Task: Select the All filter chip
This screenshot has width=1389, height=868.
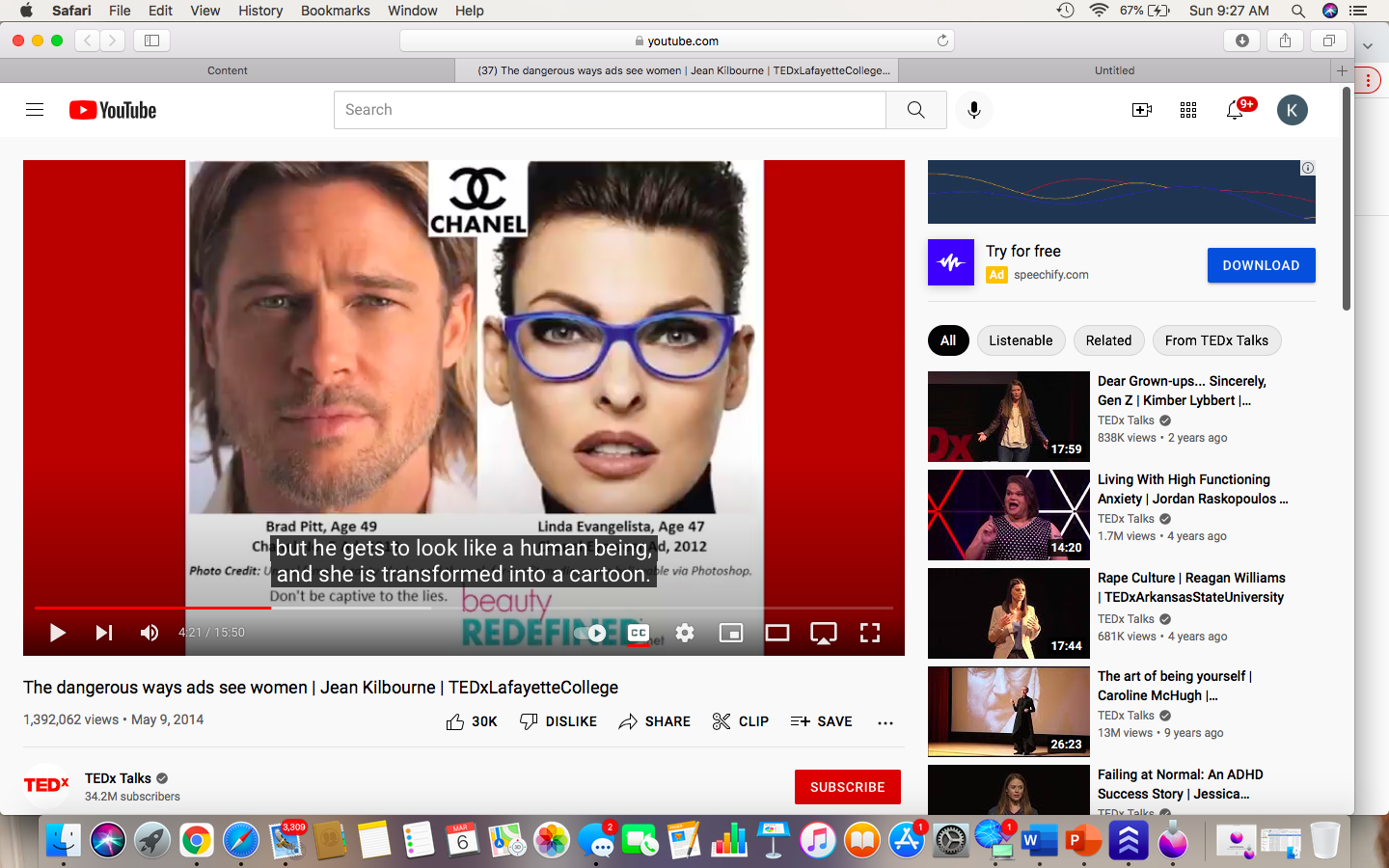Action: click(948, 340)
